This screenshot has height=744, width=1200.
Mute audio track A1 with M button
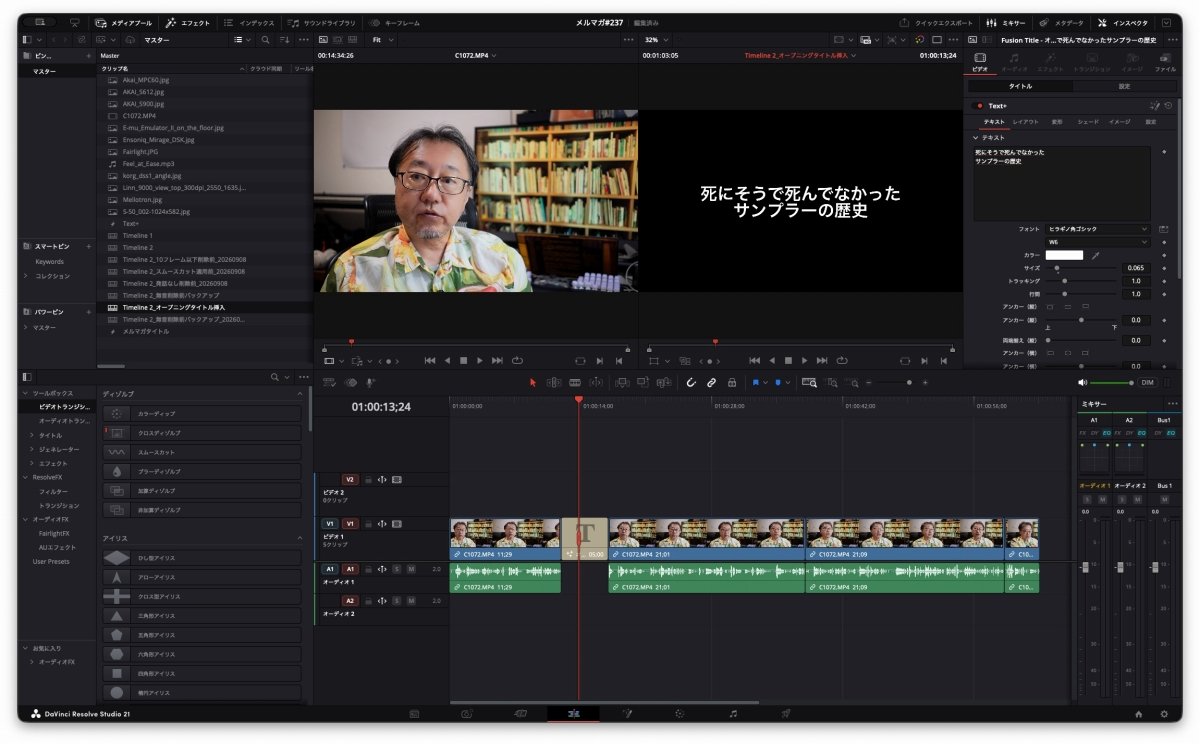(411, 569)
